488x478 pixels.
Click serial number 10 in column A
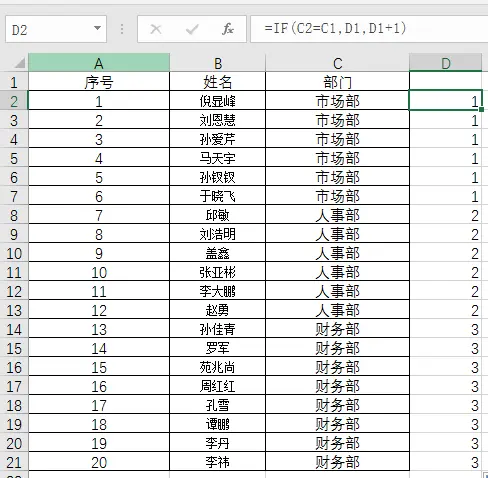click(99, 272)
